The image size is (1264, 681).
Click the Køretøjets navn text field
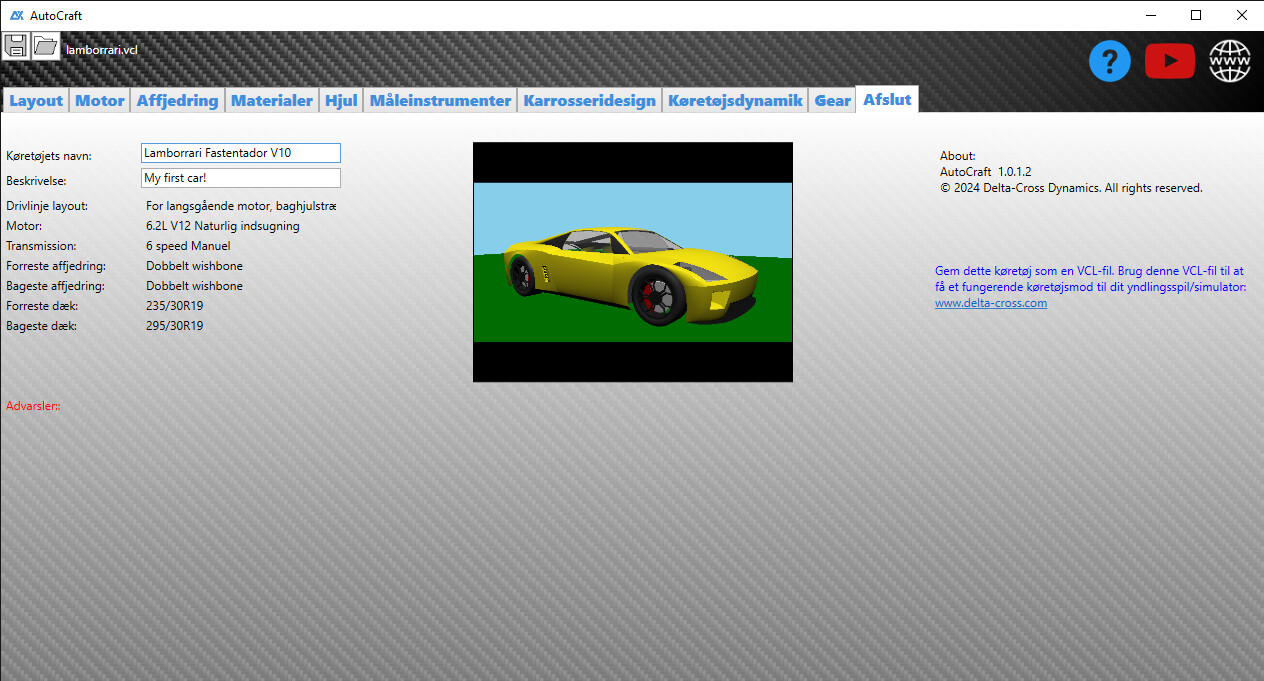(240, 153)
